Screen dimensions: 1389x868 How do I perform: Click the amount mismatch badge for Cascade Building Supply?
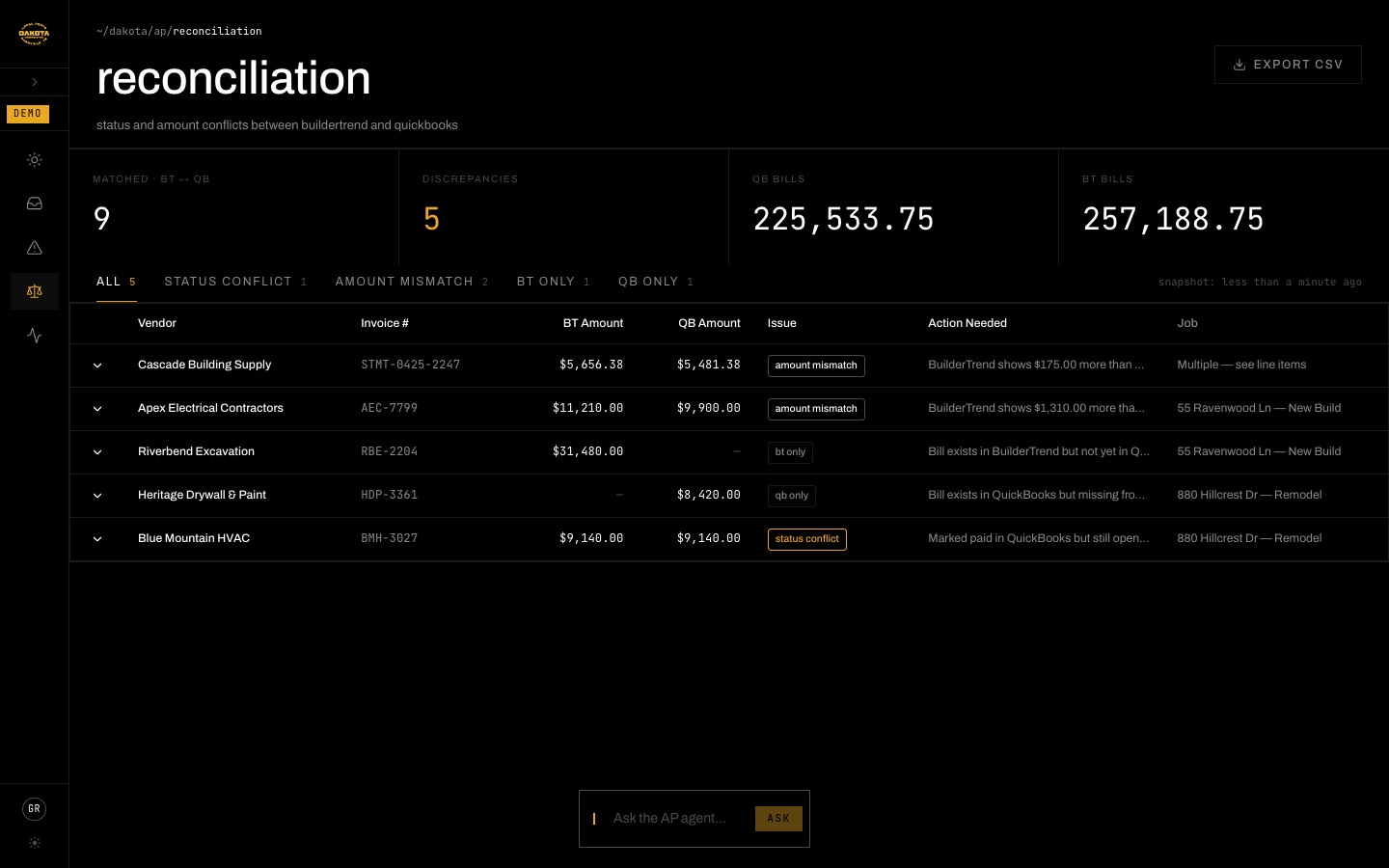point(816,366)
